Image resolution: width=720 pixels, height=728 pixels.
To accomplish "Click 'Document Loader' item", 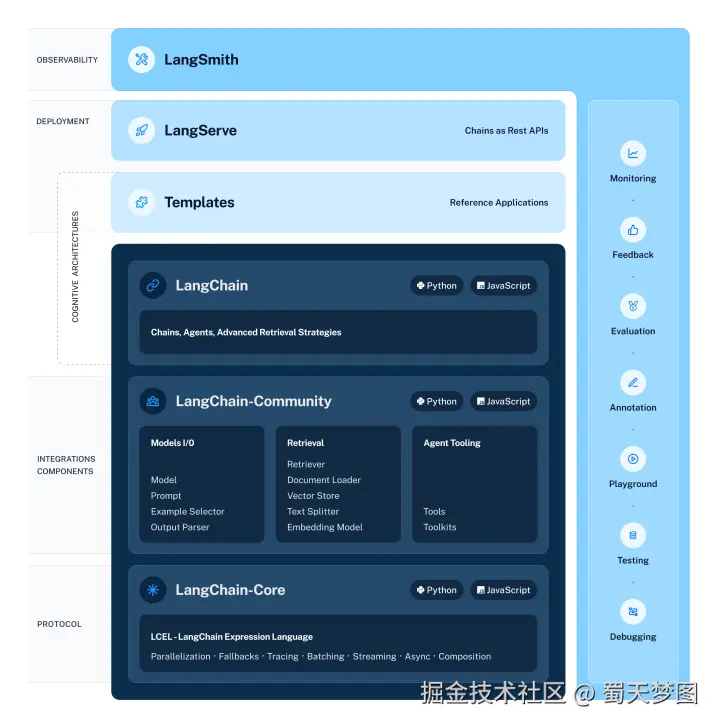I will (x=324, y=480).
